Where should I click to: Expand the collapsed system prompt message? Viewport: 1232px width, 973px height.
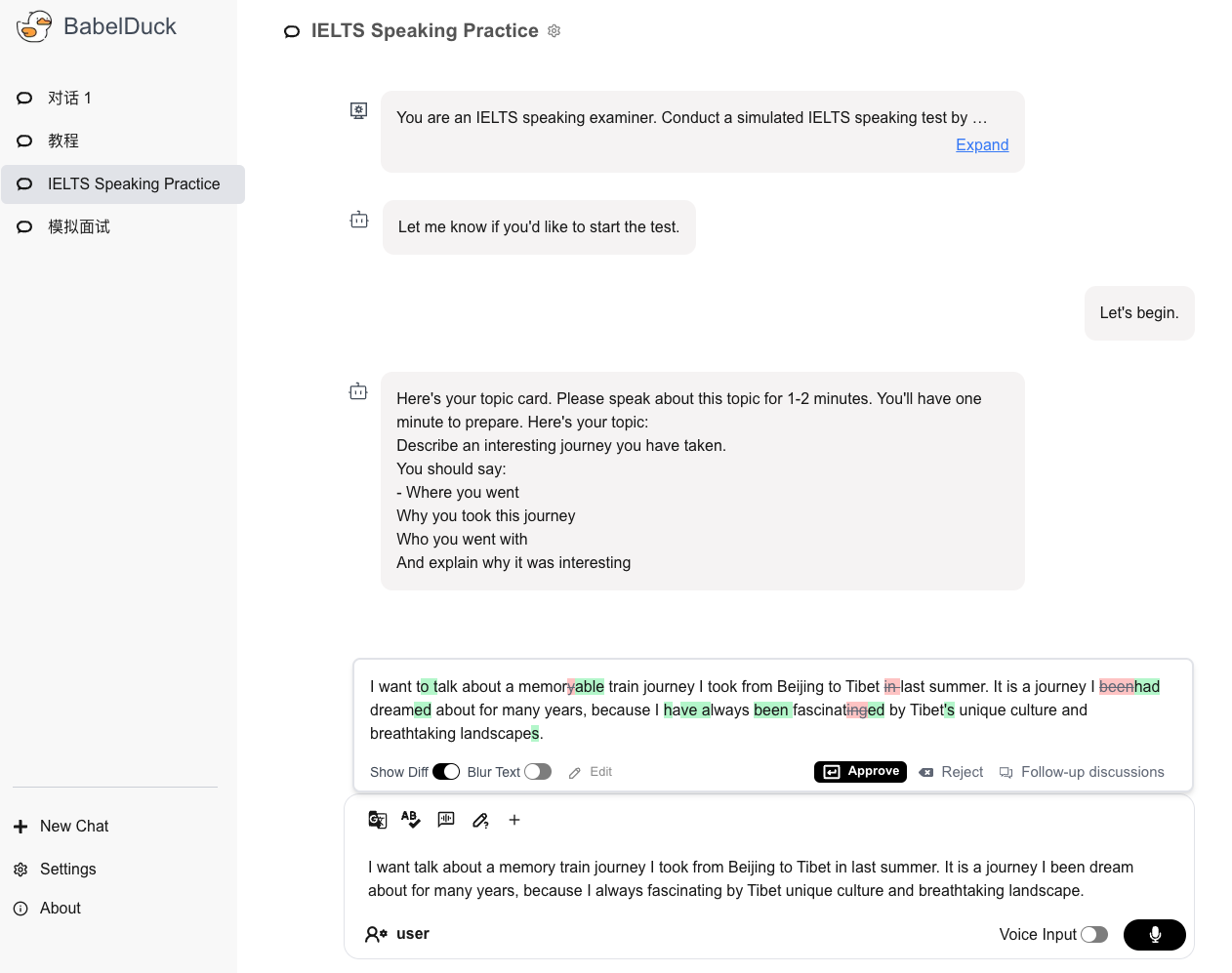click(x=981, y=144)
